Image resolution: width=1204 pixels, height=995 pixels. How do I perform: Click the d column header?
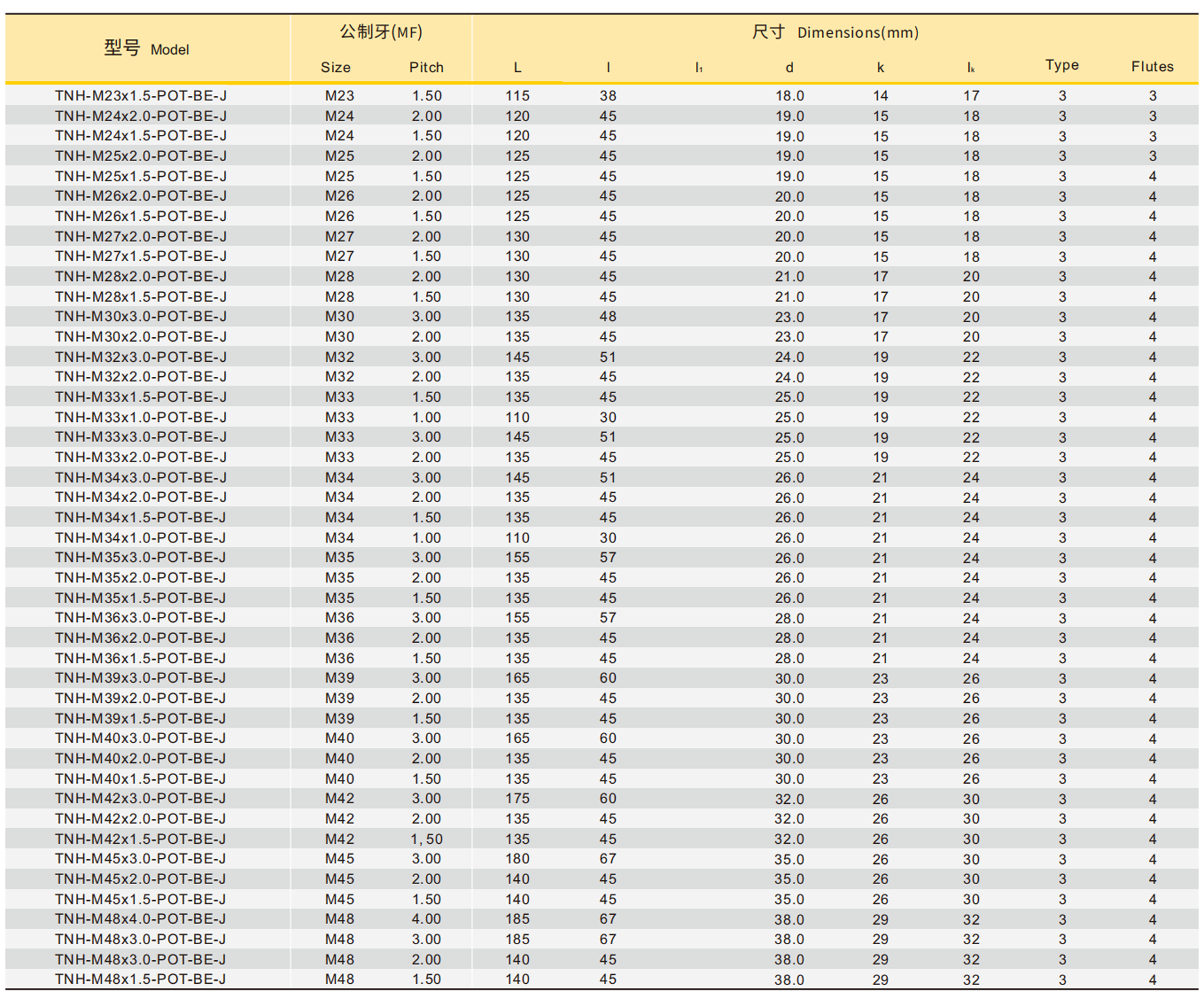pos(789,67)
